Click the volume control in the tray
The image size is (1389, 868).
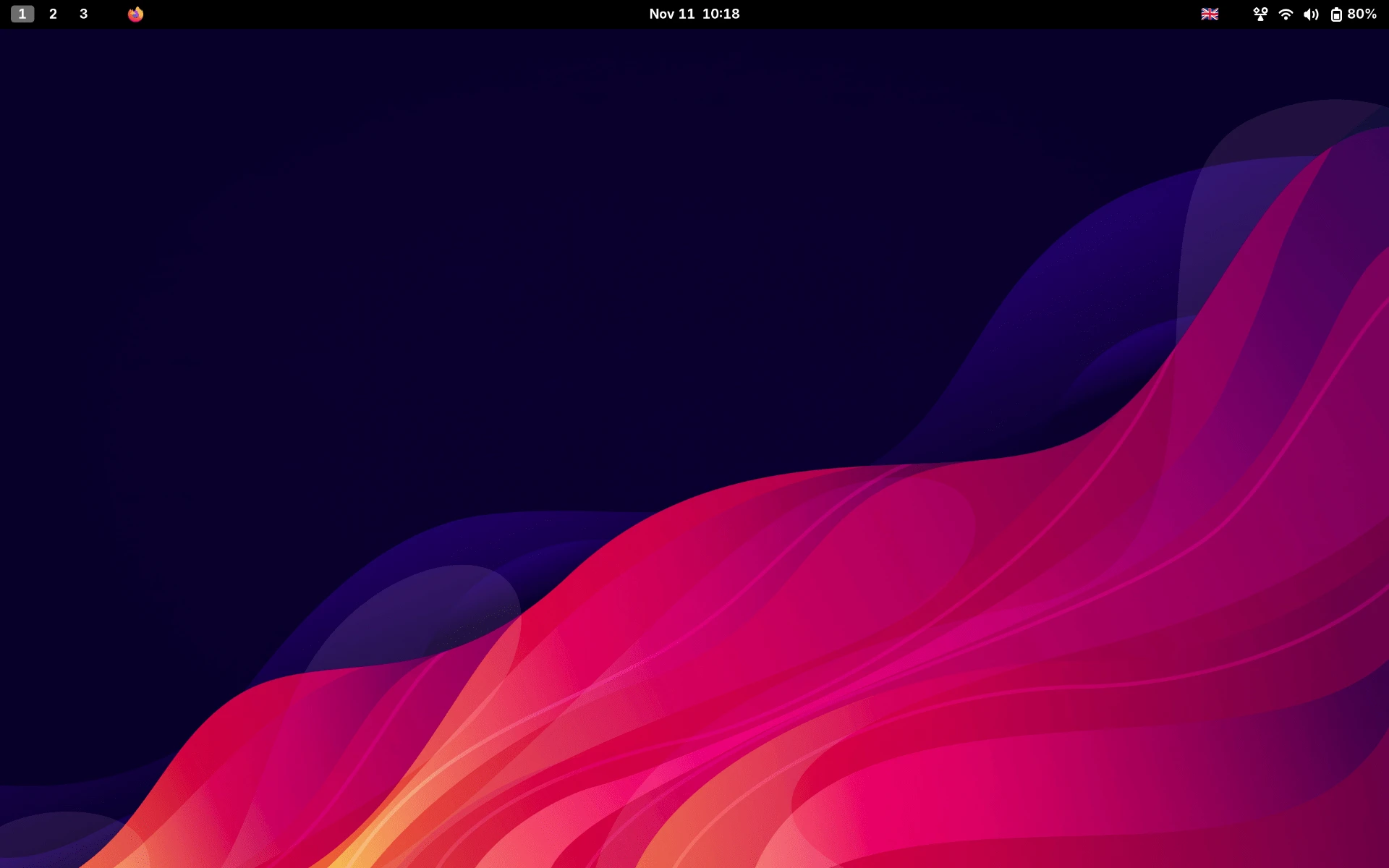[x=1311, y=13]
